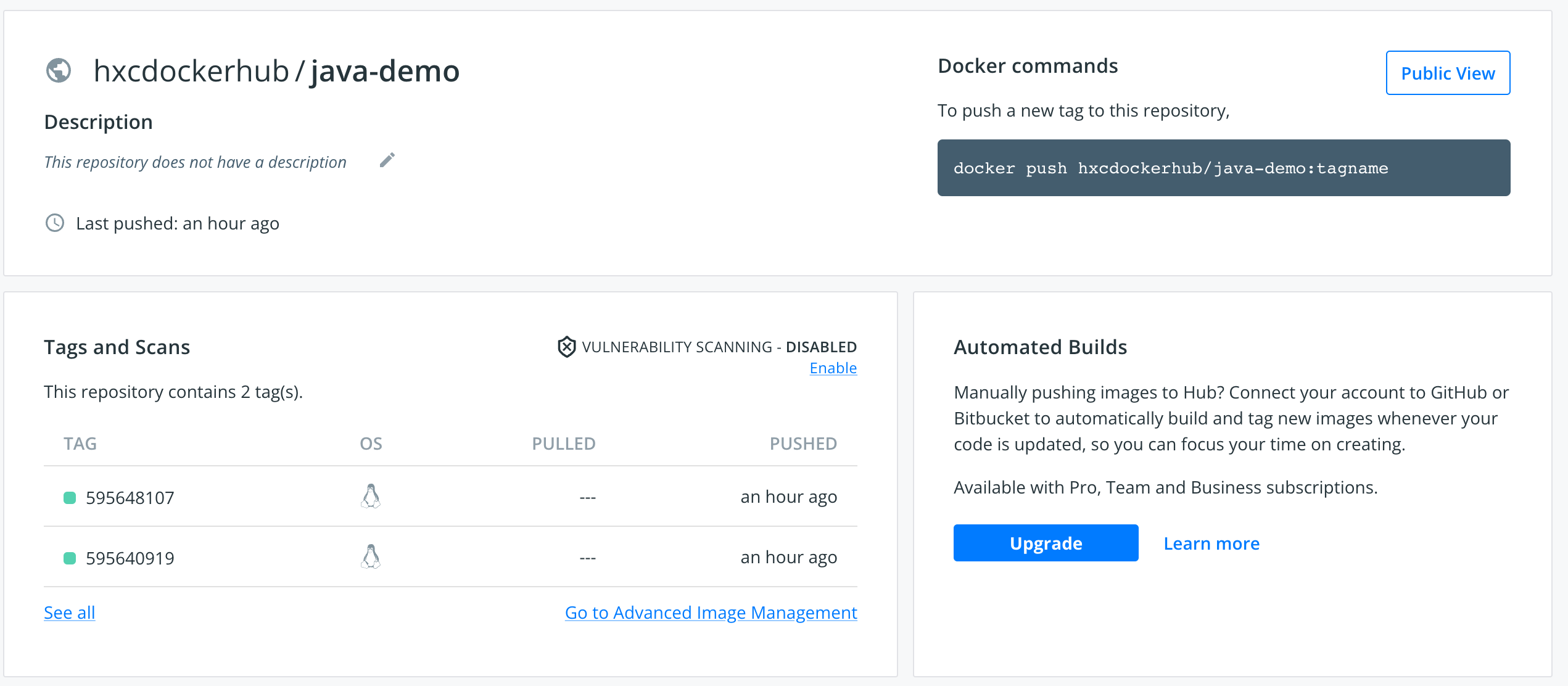Open tag 595648107
Screen dimensions: 1568x686
130,497
